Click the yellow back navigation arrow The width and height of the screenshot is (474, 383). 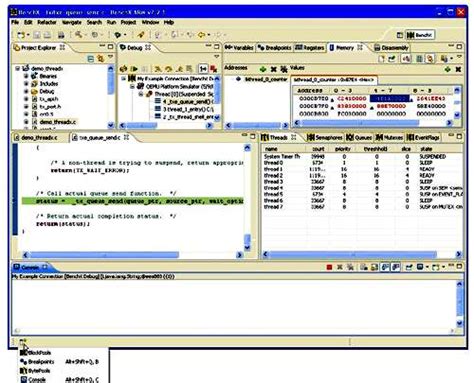pos(201,35)
